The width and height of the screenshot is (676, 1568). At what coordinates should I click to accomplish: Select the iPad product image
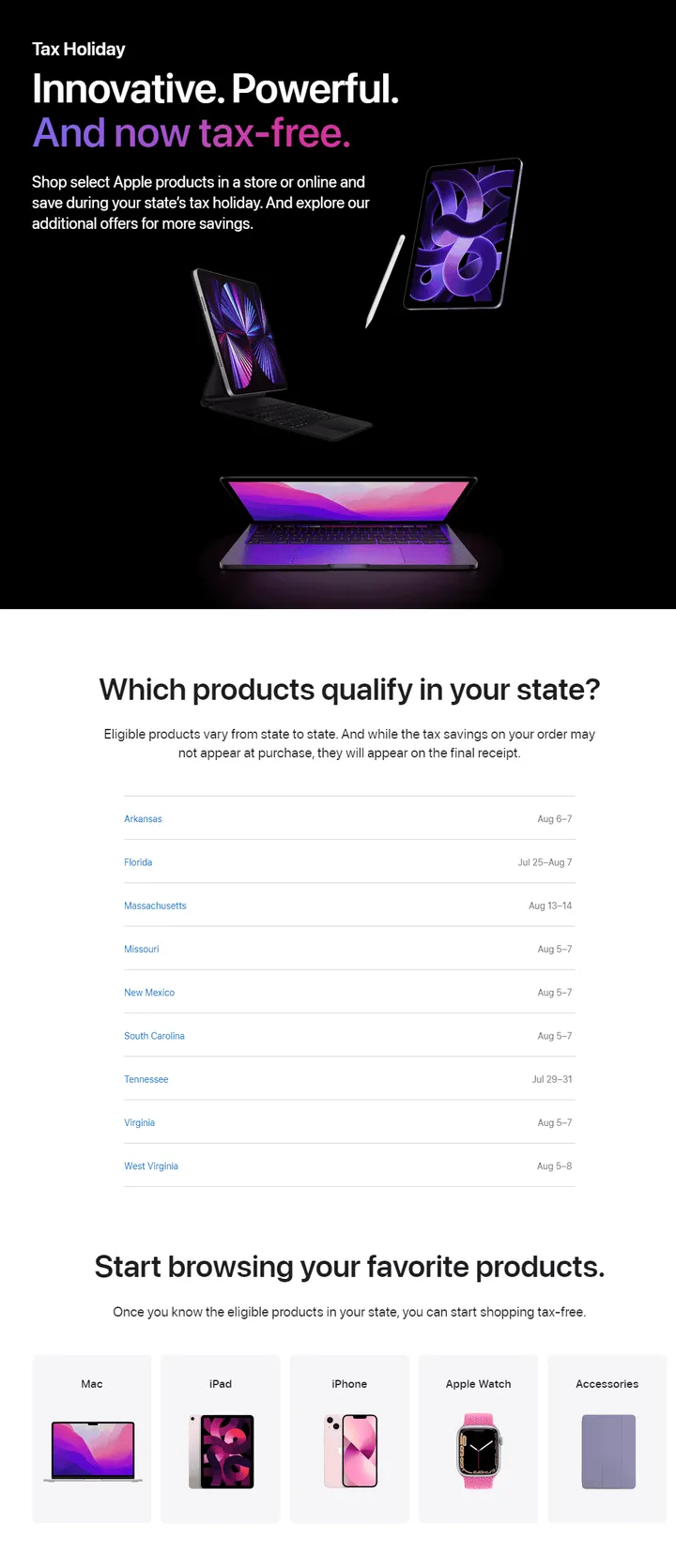(x=221, y=1452)
